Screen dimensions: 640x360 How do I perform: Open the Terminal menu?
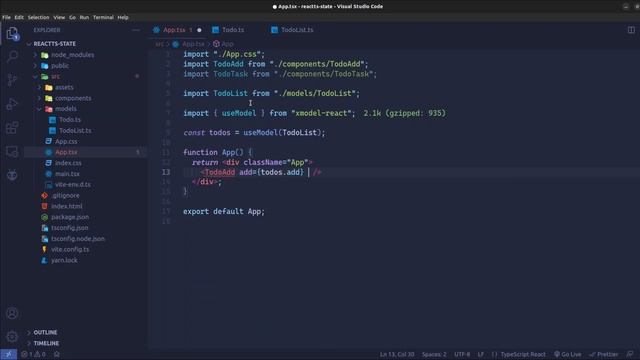[x=103, y=18]
